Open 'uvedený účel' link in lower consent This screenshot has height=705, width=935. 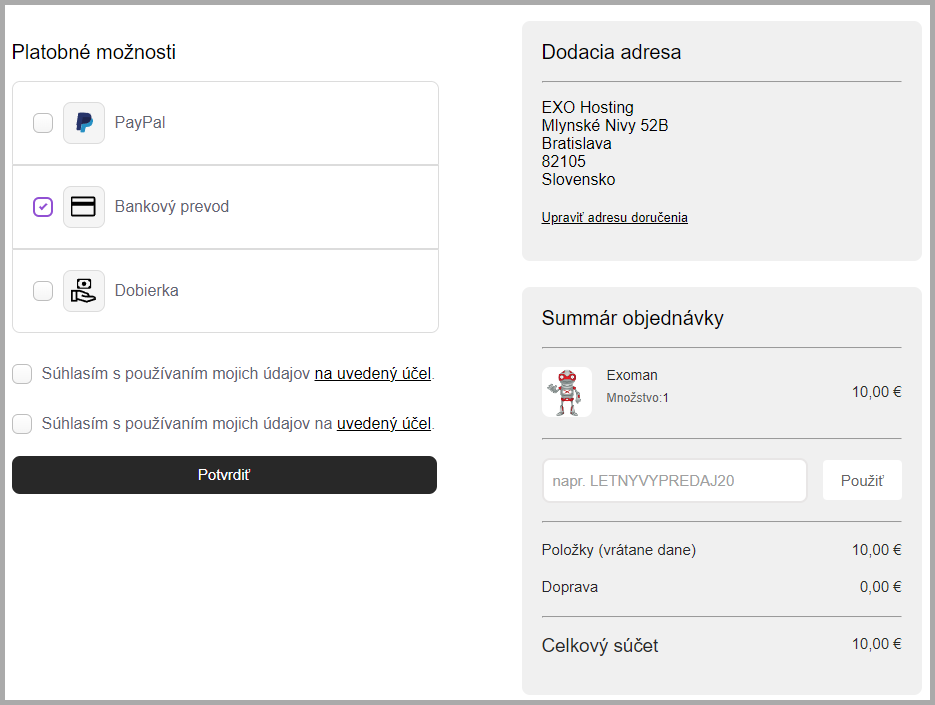[383, 424]
